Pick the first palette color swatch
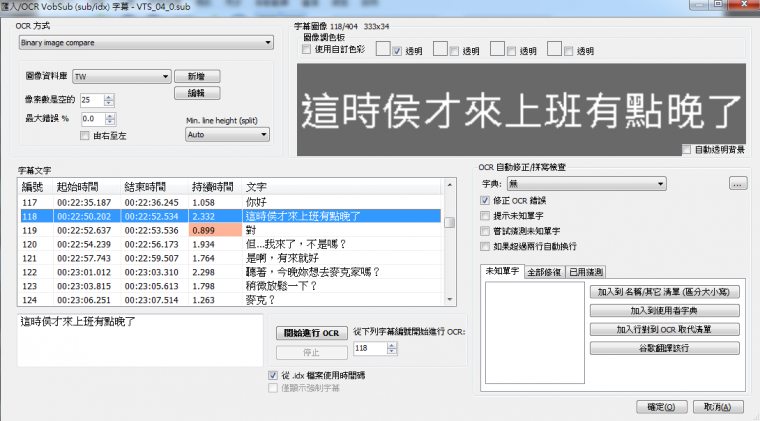This screenshot has height=421, width=760. click(383, 48)
